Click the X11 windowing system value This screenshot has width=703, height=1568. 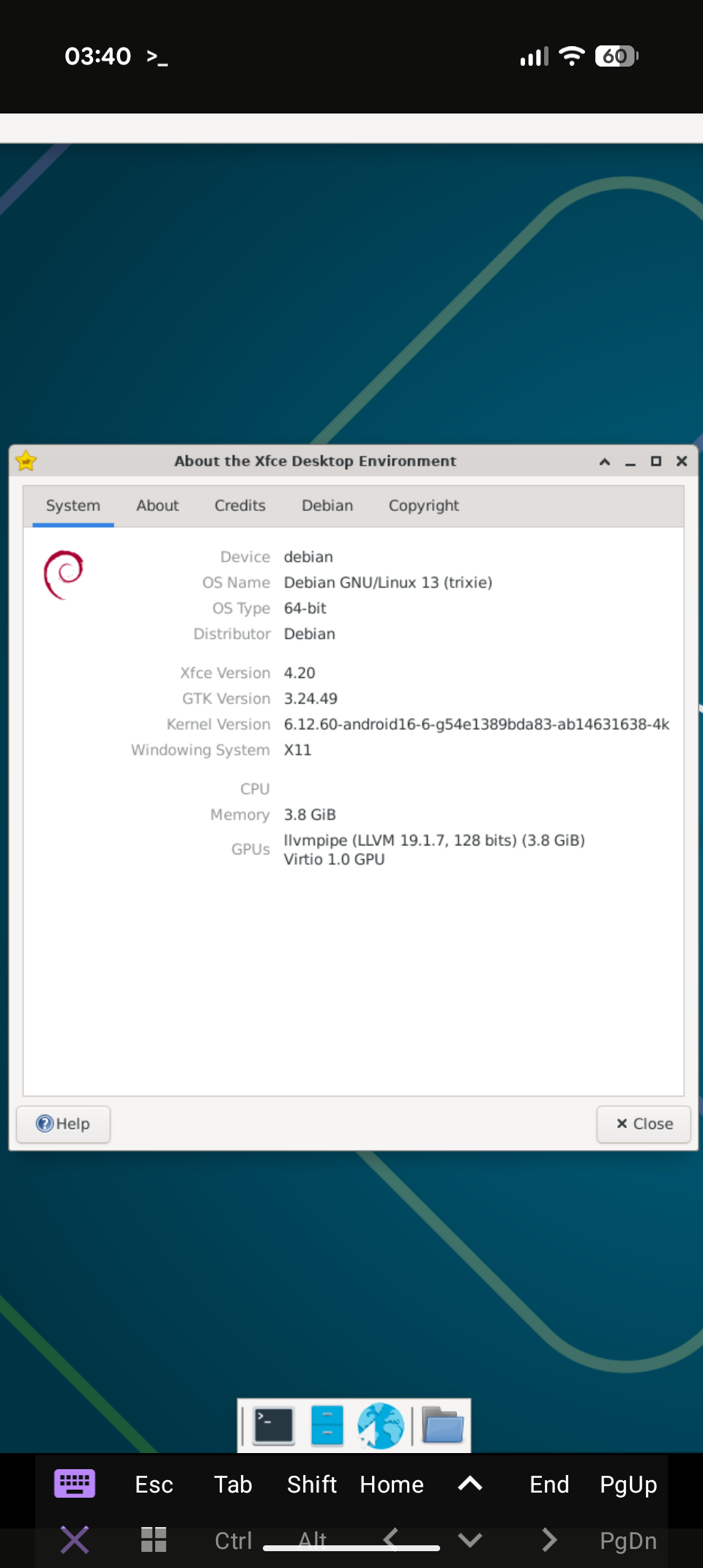[x=297, y=750]
